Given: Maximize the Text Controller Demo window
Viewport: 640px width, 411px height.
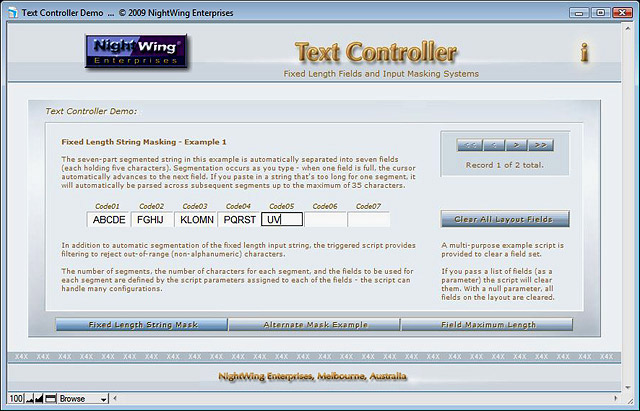Looking at the screenshot, I should 601,13.
